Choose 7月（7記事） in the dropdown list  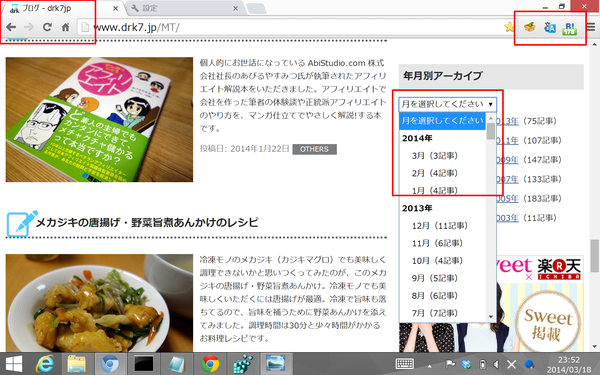point(442,313)
